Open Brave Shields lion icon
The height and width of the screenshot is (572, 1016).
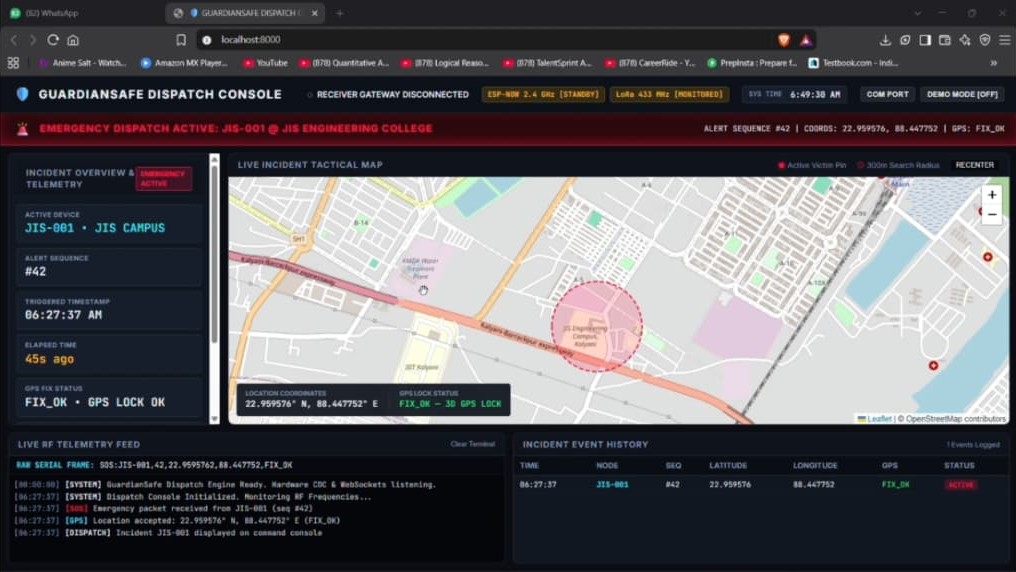click(783, 40)
